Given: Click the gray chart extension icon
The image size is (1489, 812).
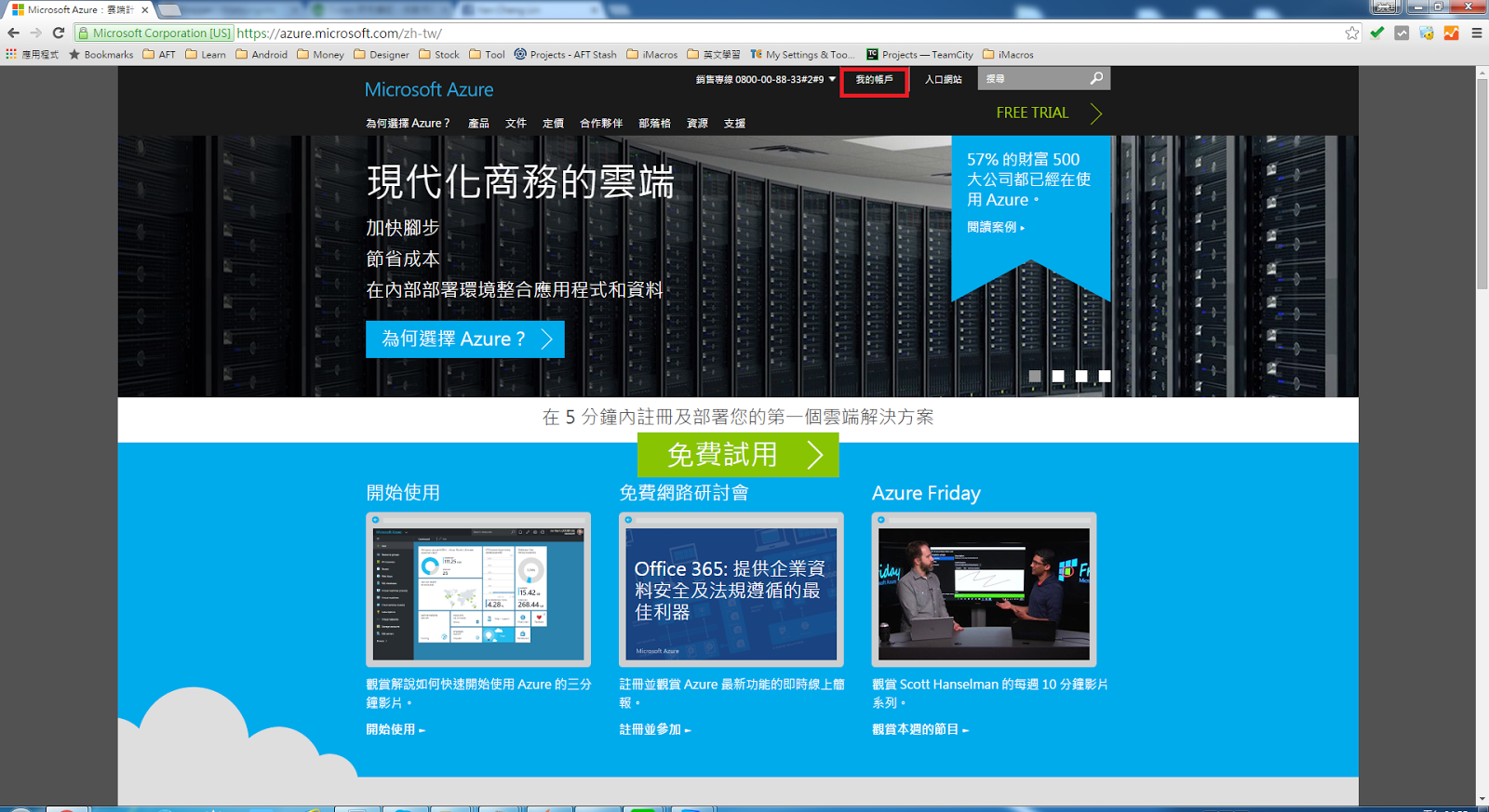Looking at the screenshot, I should (x=1402, y=33).
